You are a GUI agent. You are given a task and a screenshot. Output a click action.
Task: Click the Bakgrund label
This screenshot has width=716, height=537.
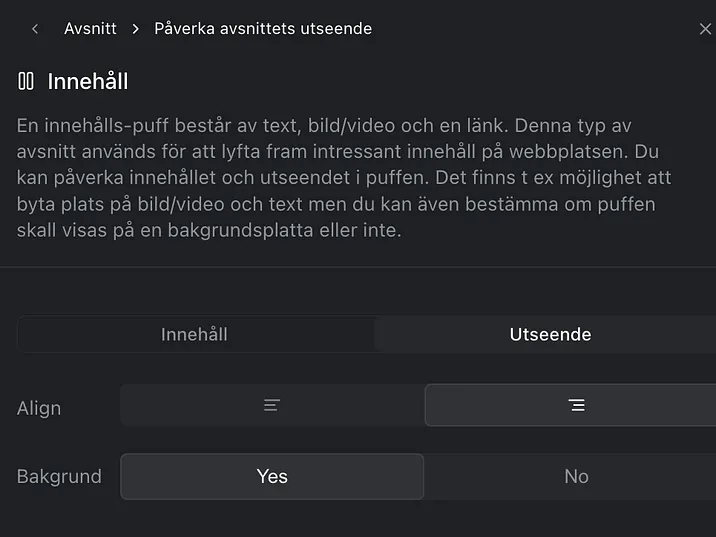59,476
